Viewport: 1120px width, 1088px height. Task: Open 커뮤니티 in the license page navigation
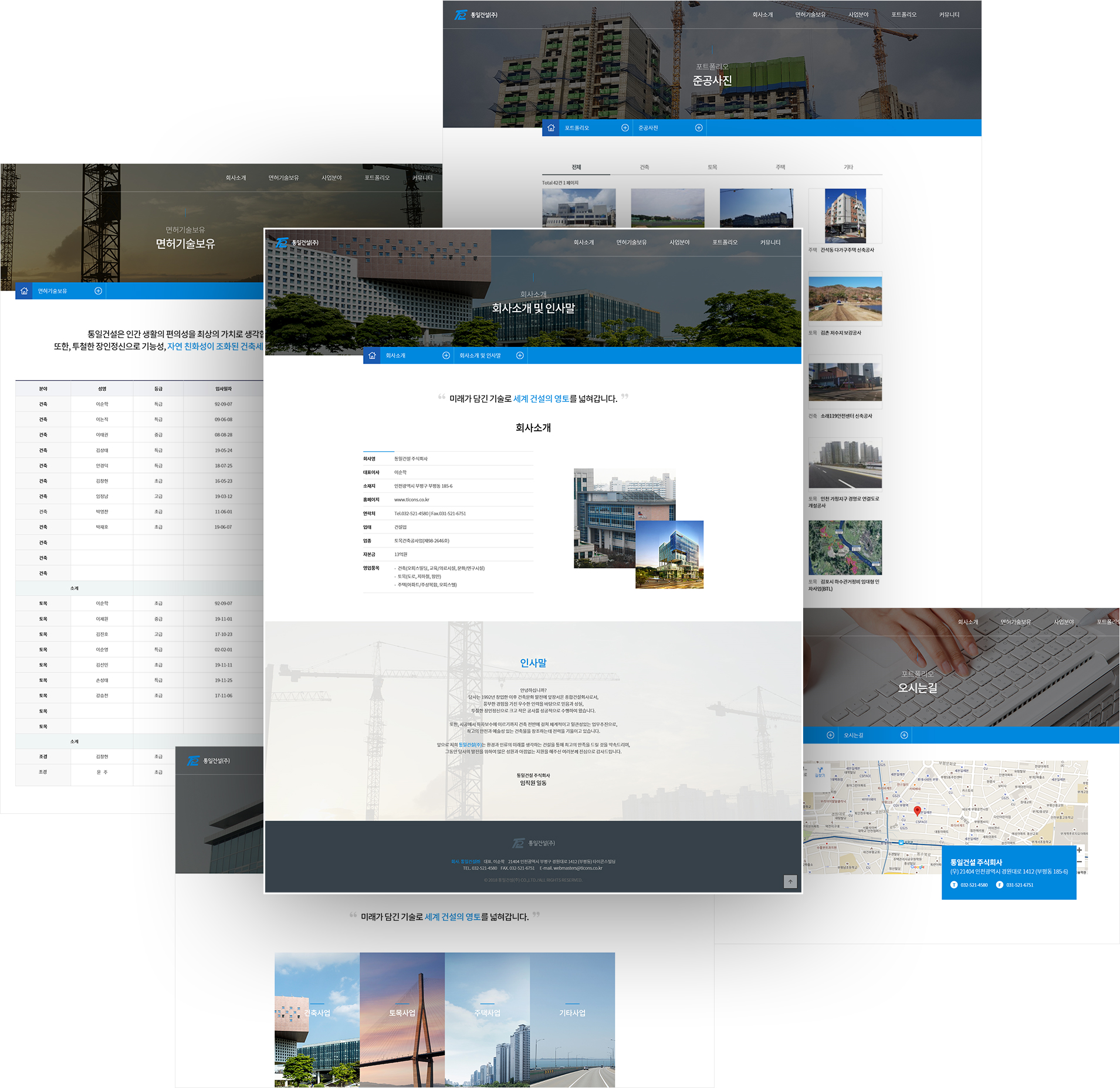click(422, 178)
